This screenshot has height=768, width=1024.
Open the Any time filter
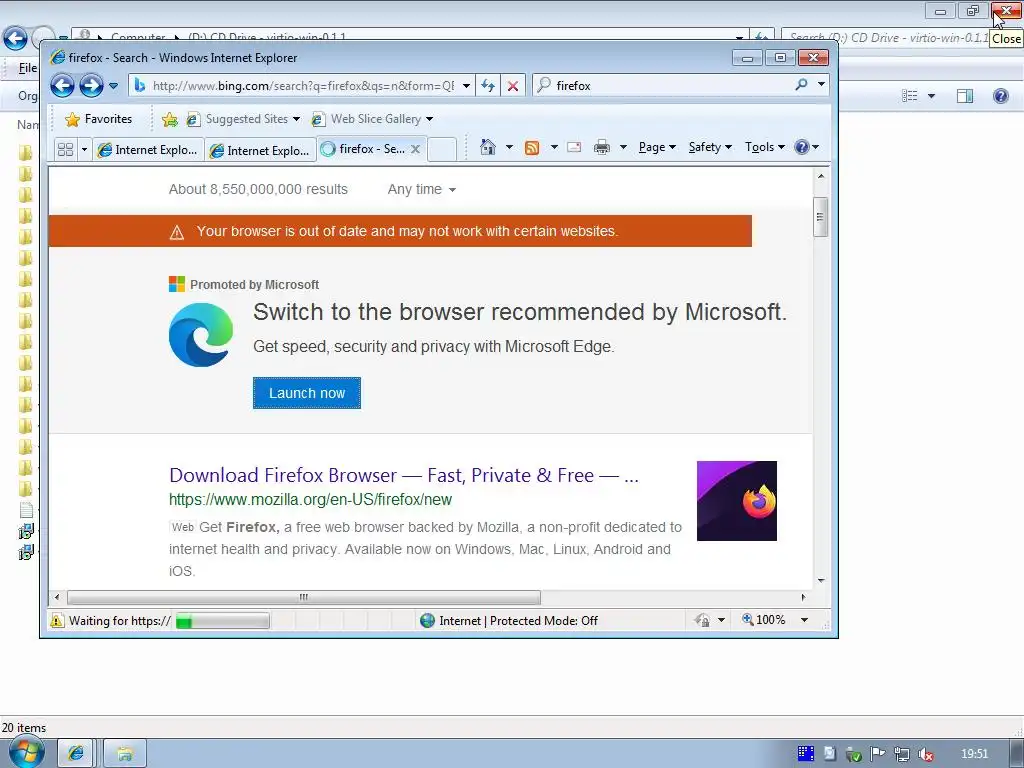pyautogui.click(x=421, y=189)
